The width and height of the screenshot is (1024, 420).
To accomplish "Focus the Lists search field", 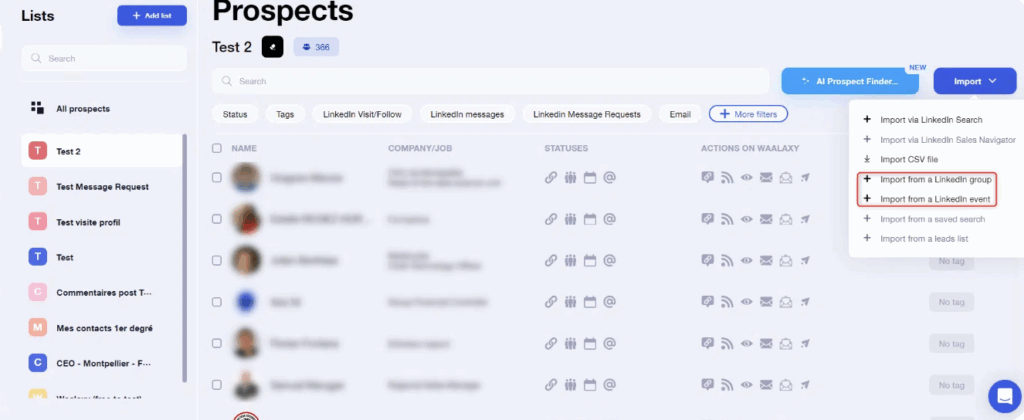I will point(104,58).
